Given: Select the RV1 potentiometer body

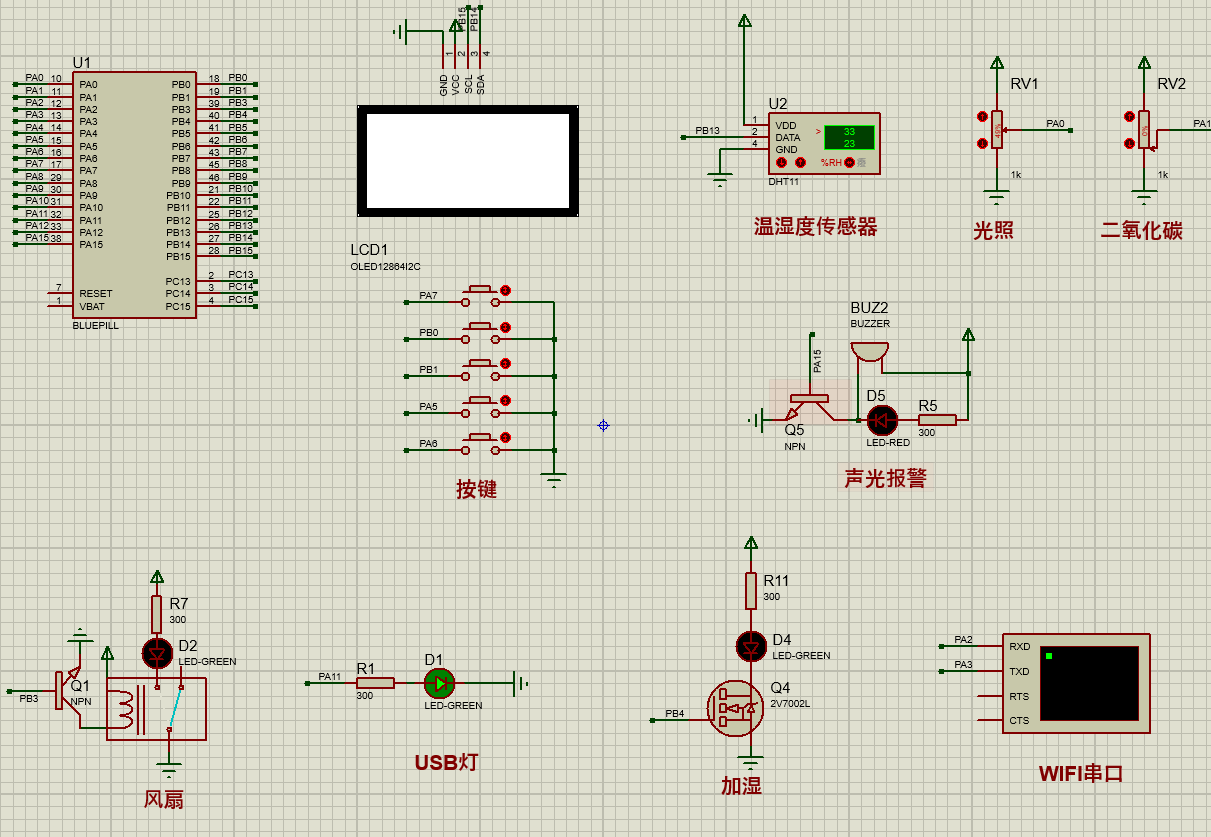Looking at the screenshot, I should click(x=996, y=130).
